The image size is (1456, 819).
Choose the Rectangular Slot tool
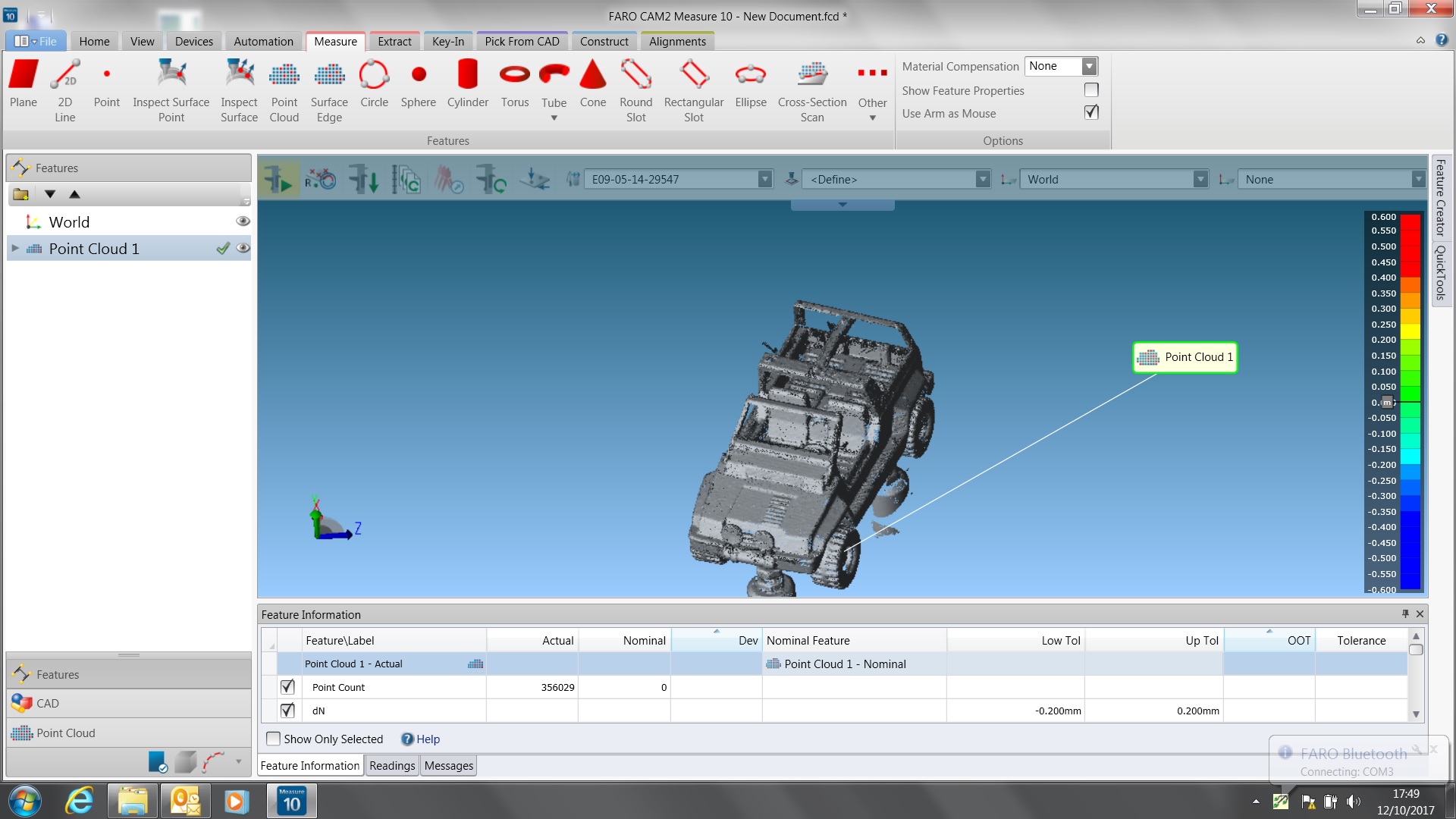coord(694,91)
